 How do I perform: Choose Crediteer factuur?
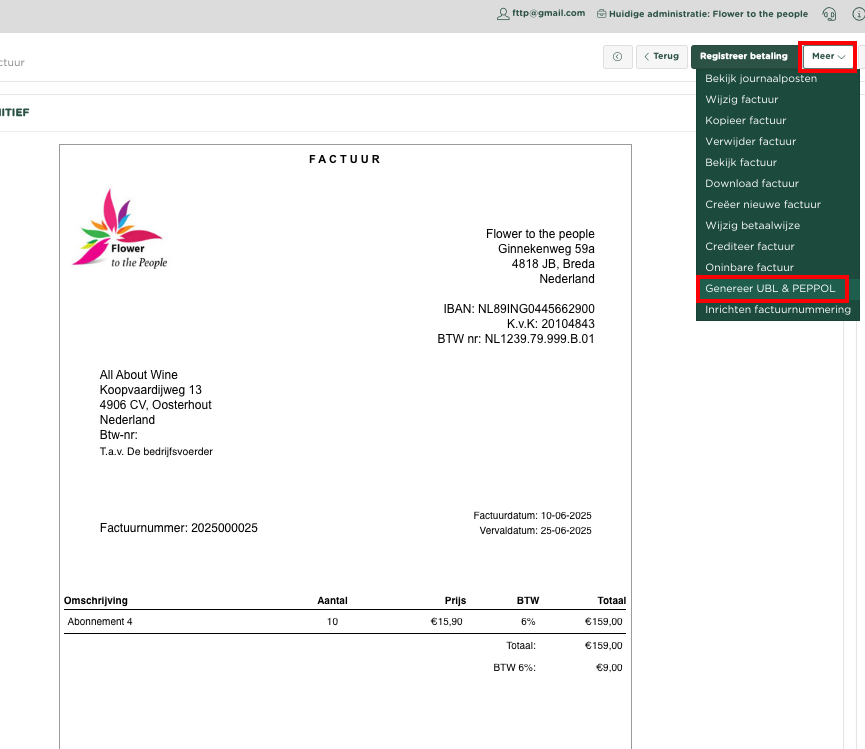click(x=749, y=246)
